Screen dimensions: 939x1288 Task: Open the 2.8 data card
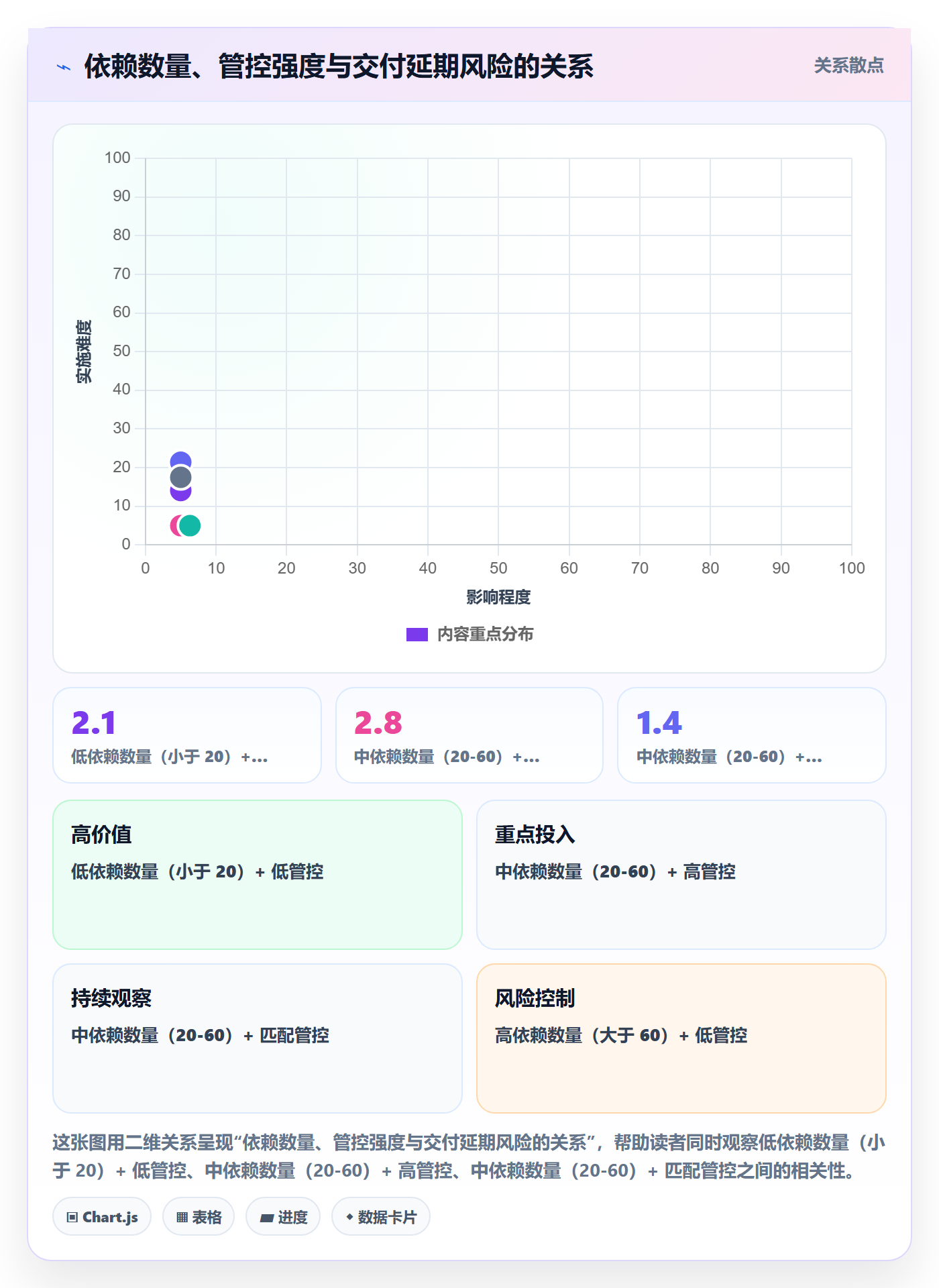[469, 735]
